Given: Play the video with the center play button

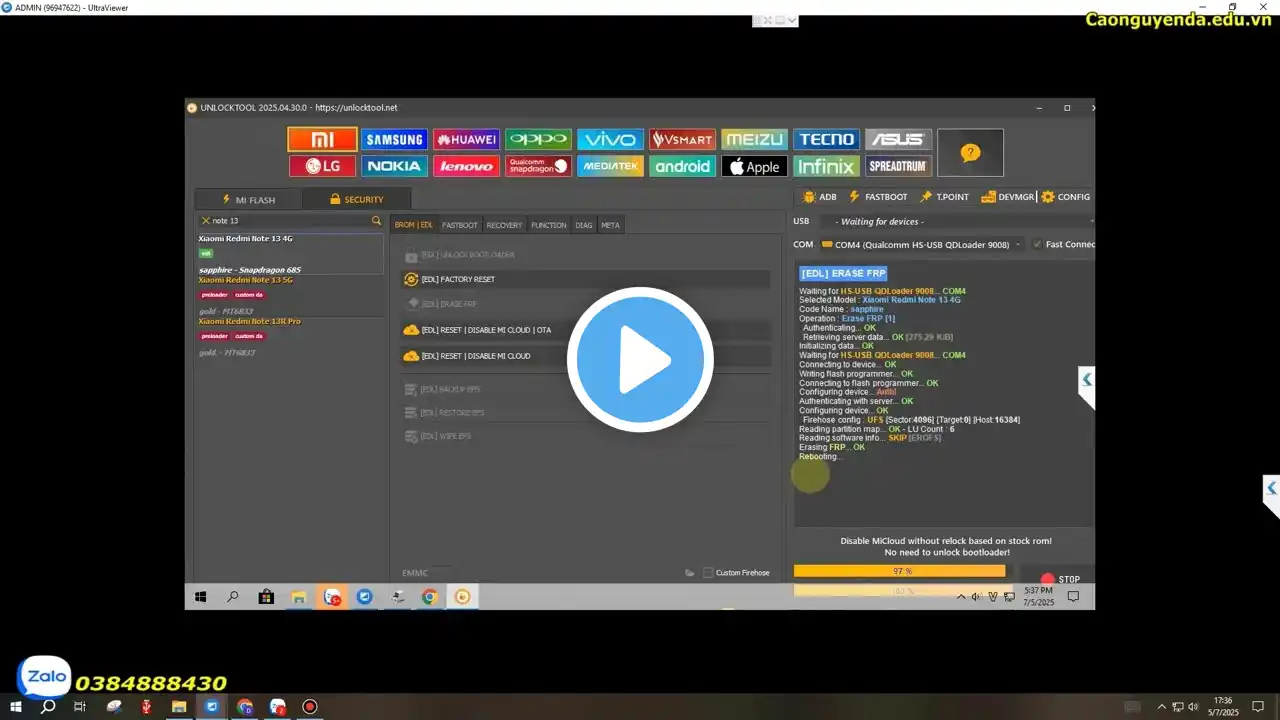Looking at the screenshot, I should [x=640, y=360].
